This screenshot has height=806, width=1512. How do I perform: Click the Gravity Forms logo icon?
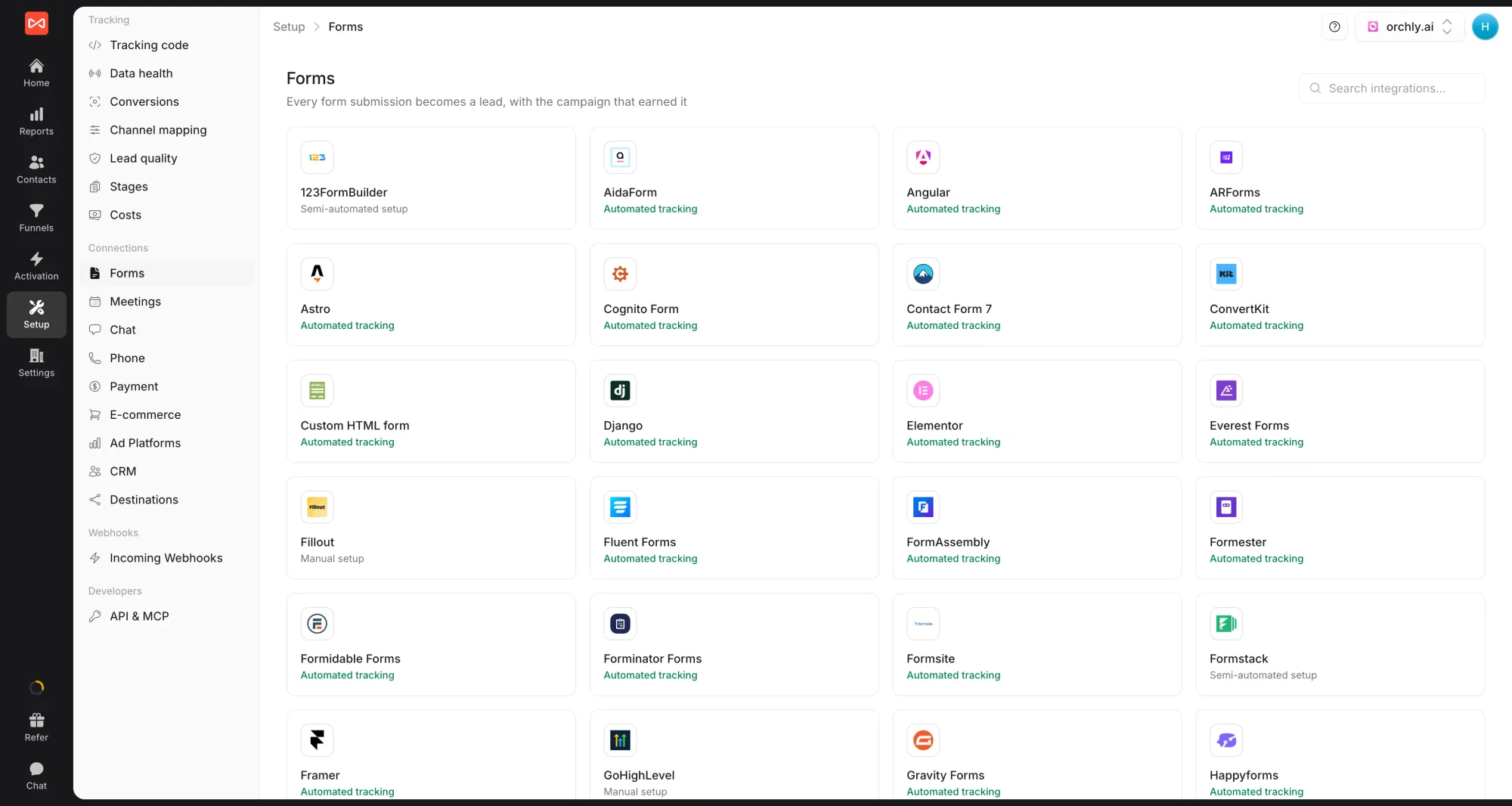(x=923, y=740)
